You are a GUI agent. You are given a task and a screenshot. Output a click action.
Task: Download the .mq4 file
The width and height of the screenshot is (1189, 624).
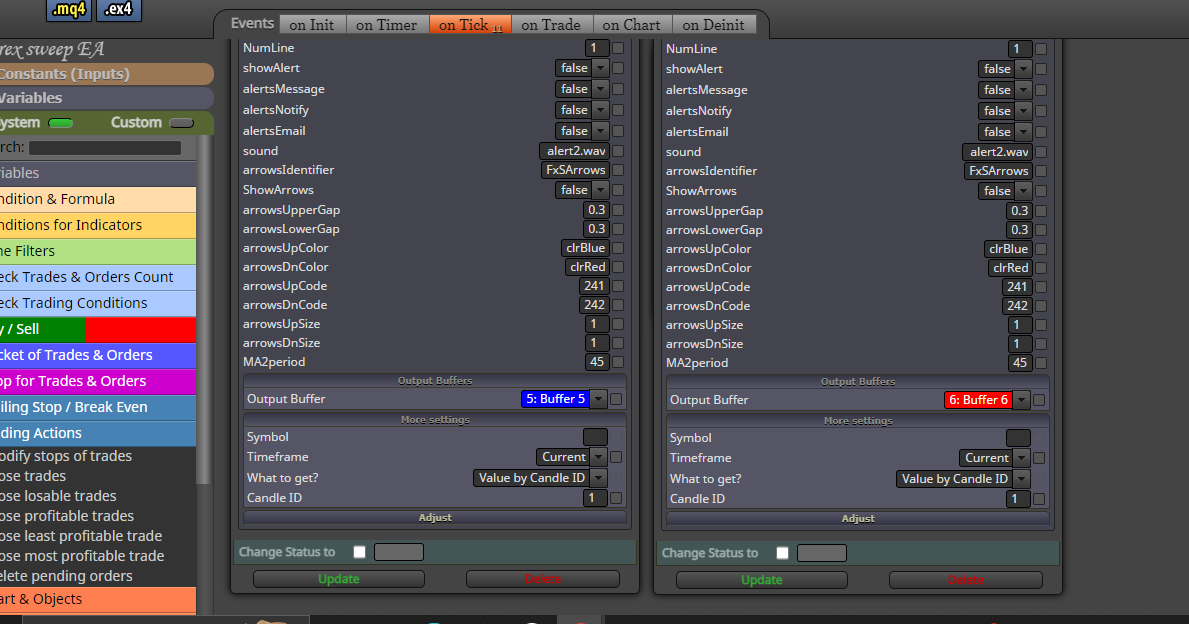click(x=68, y=9)
